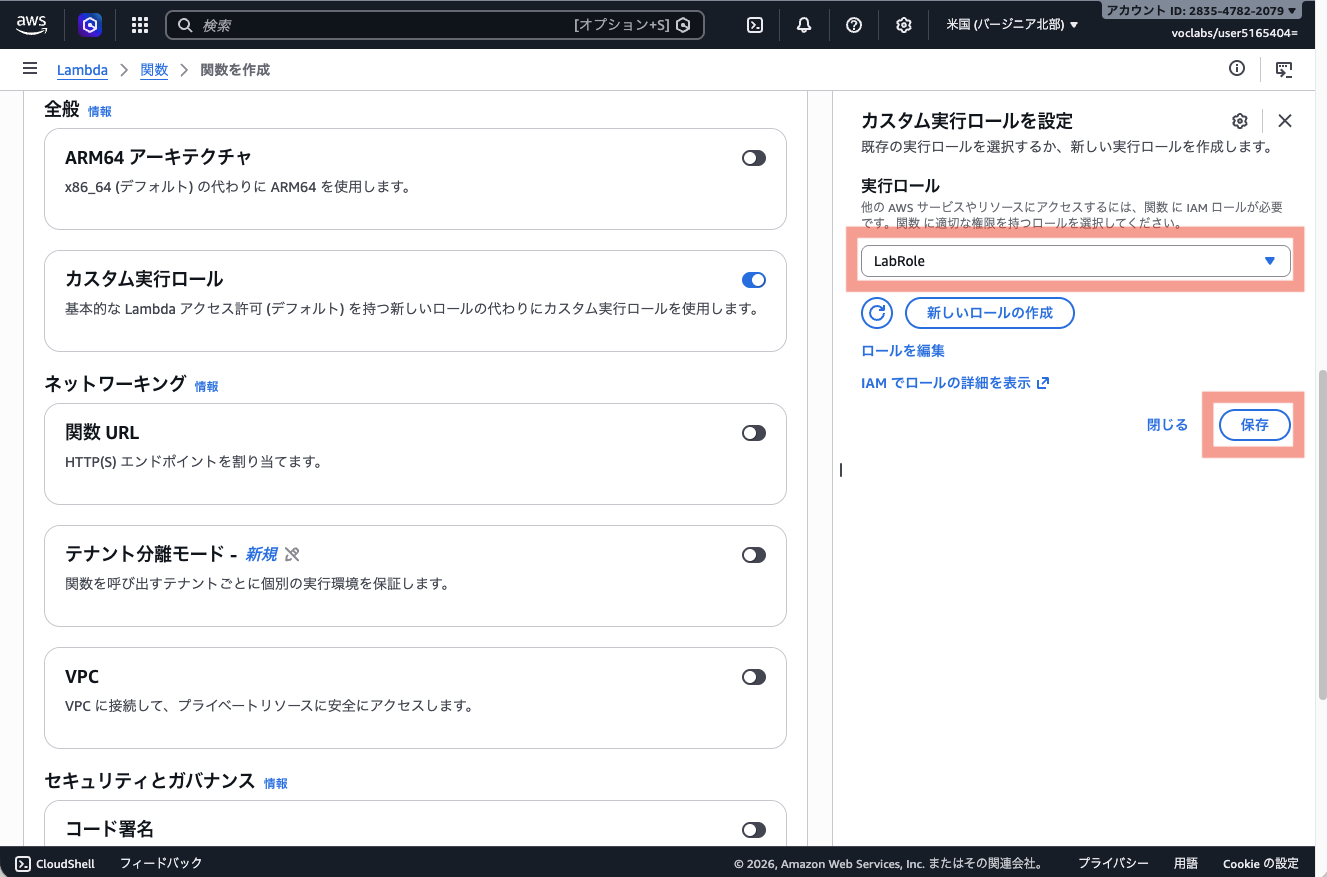Click the screen icon beside the info circle

click(1284, 69)
